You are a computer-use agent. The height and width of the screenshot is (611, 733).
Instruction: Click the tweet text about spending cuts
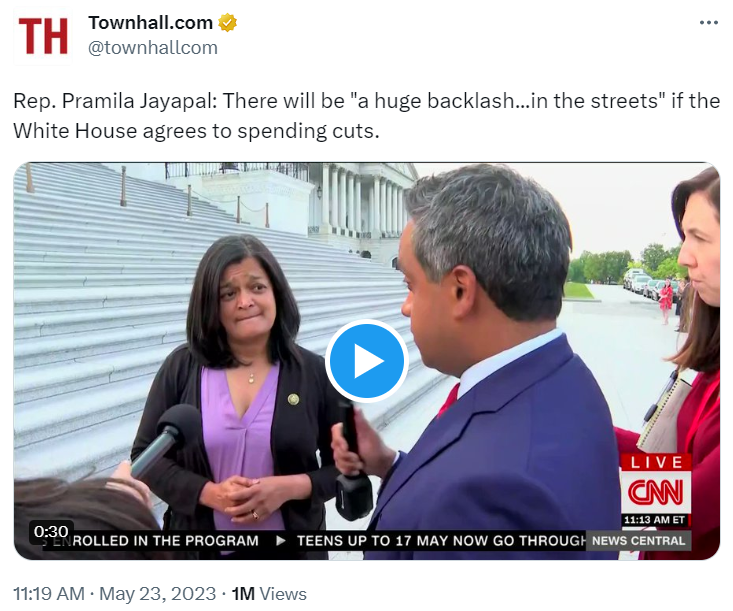point(366,116)
